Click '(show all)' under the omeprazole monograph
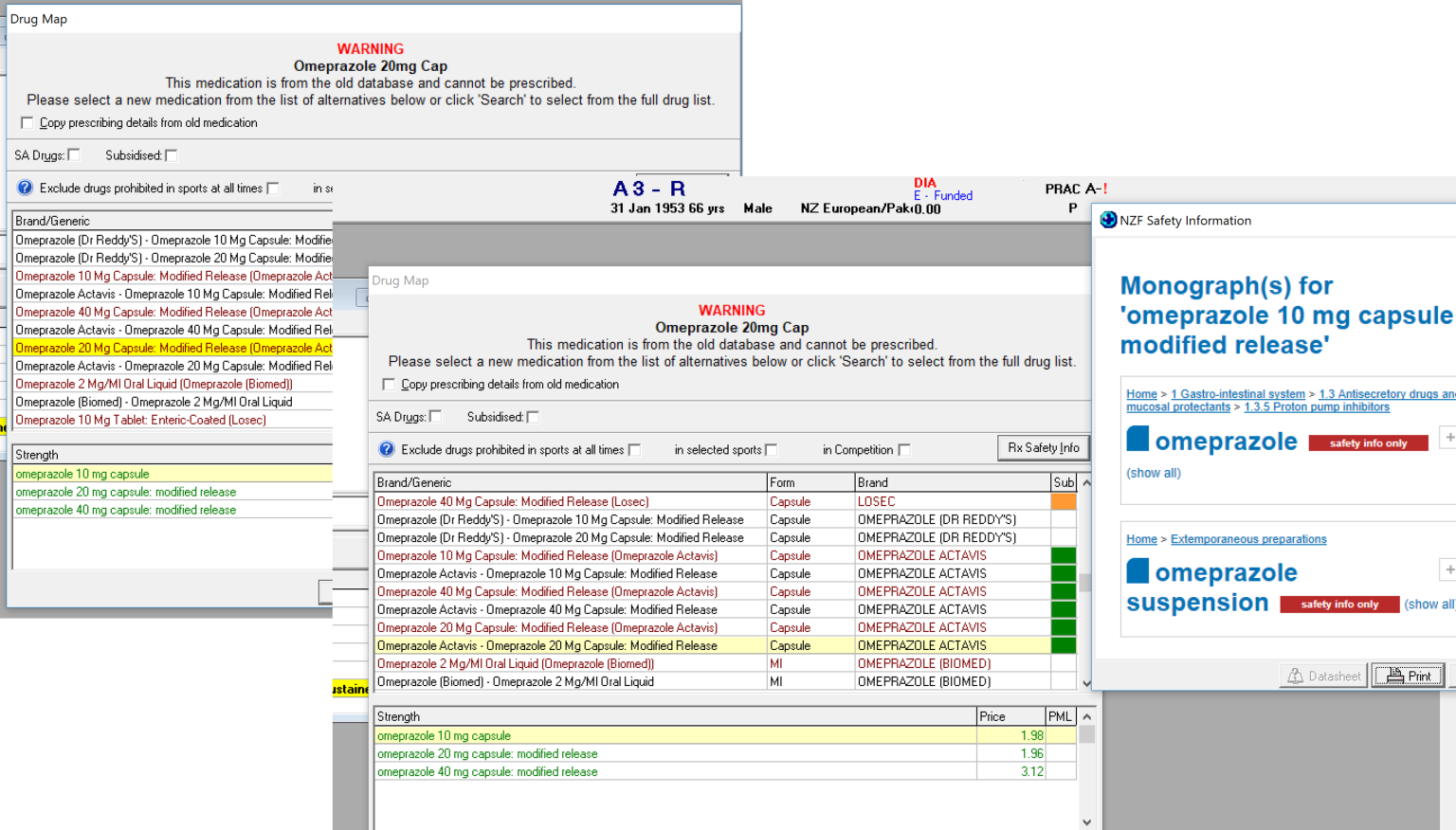This screenshot has height=830, width=1456. pos(1153,473)
